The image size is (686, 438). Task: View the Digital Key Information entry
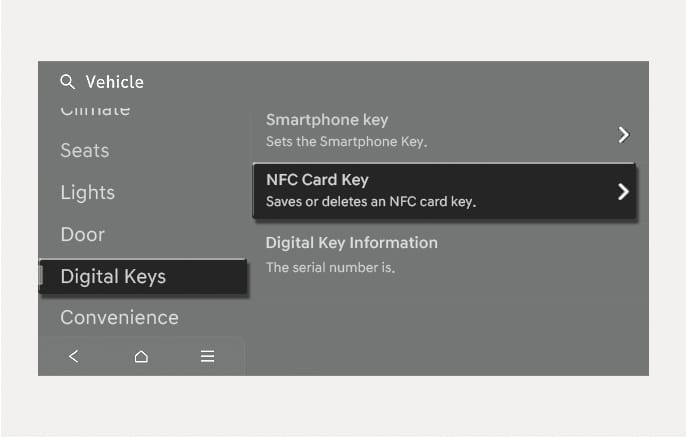351,243
